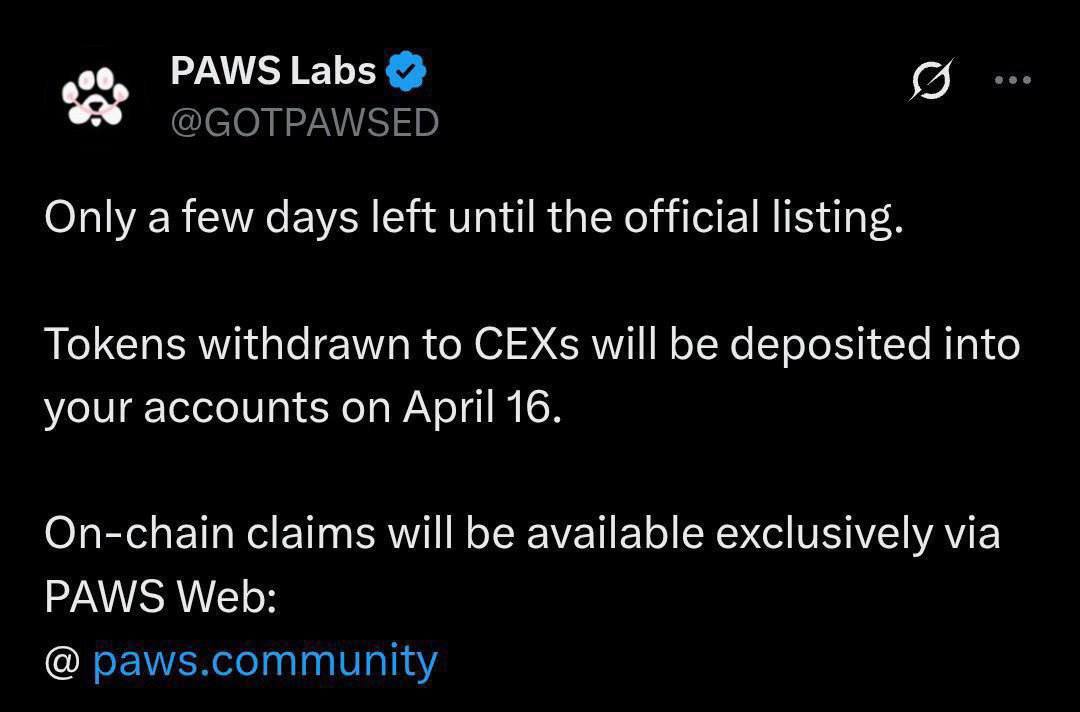This screenshot has width=1080, height=712.
Task: Click the "PAWS Web:" text
Action: pos(161,597)
